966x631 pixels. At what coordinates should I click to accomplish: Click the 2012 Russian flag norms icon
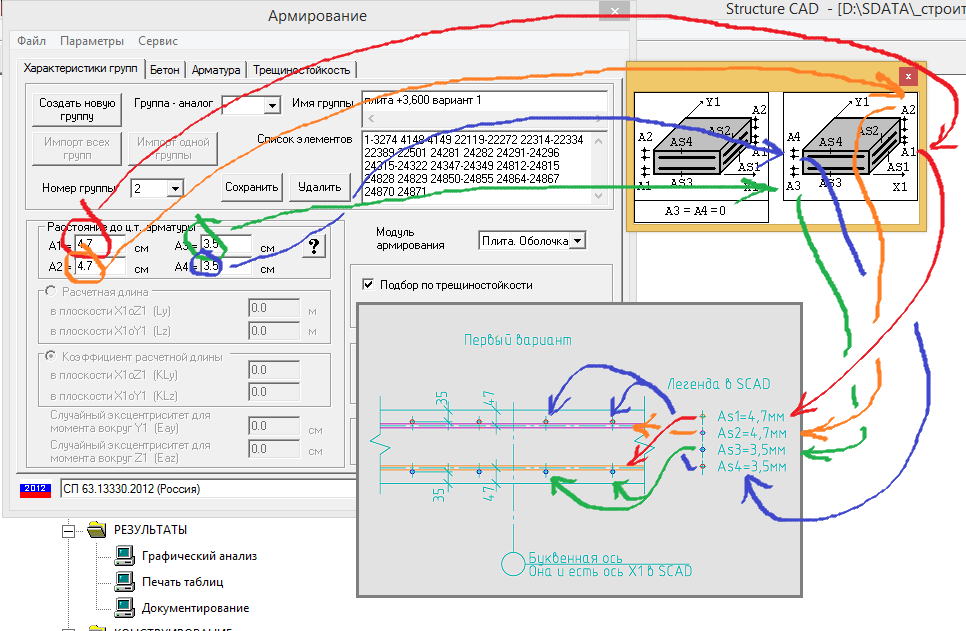35,489
